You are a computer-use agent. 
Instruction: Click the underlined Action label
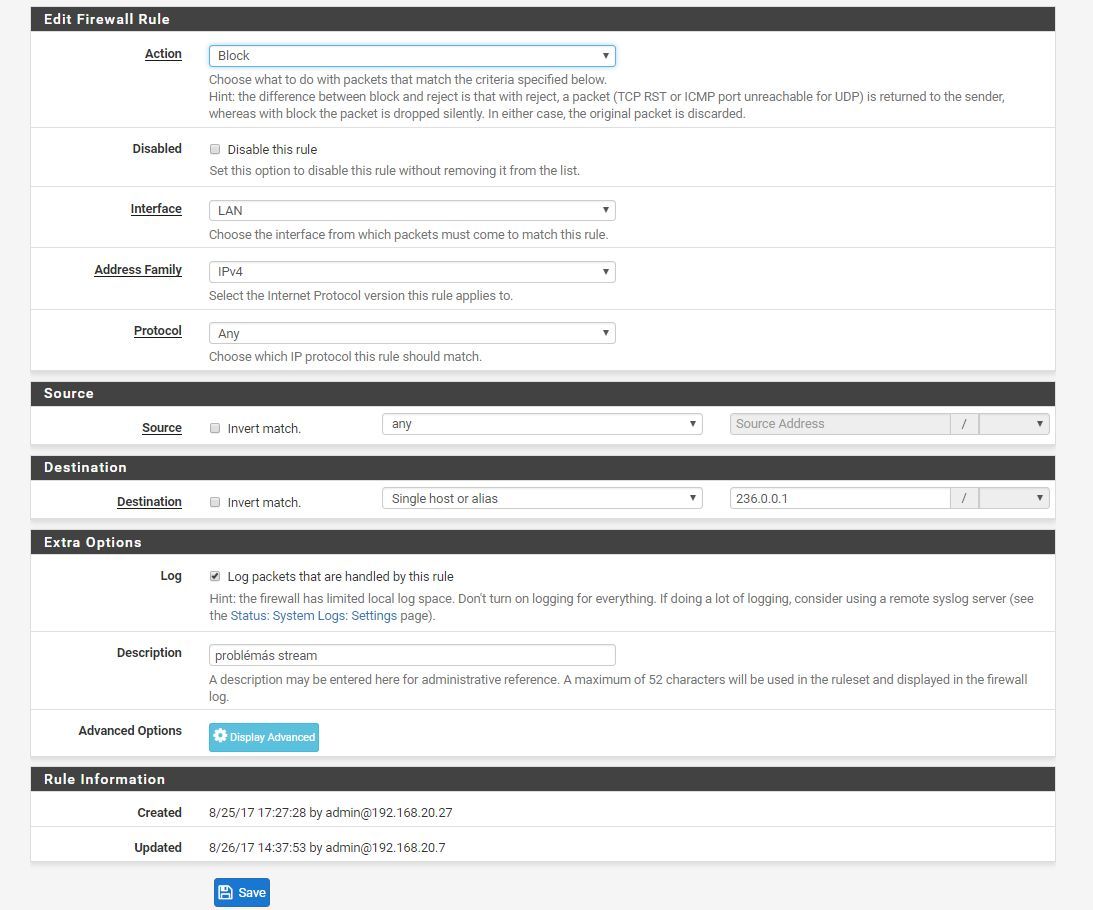163,54
